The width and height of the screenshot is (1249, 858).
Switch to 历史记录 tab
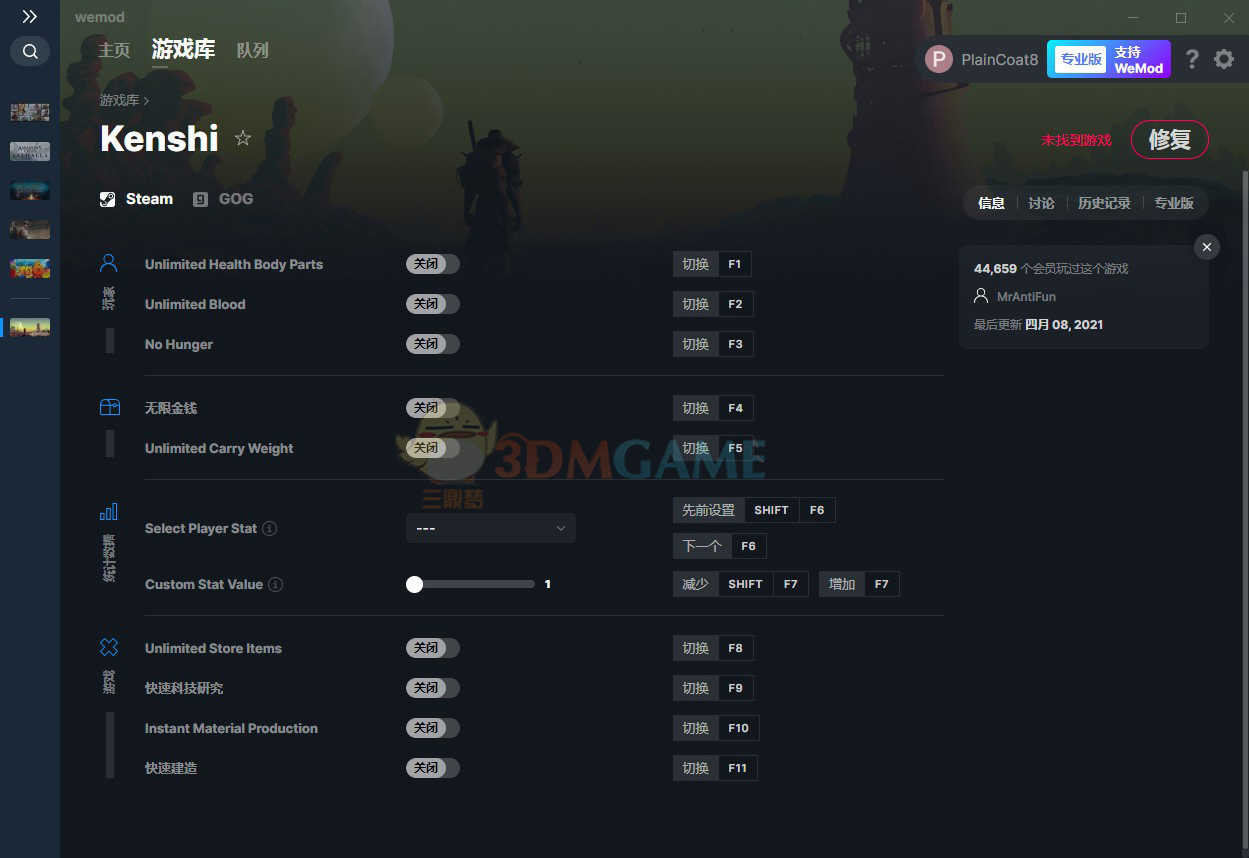coord(1104,203)
